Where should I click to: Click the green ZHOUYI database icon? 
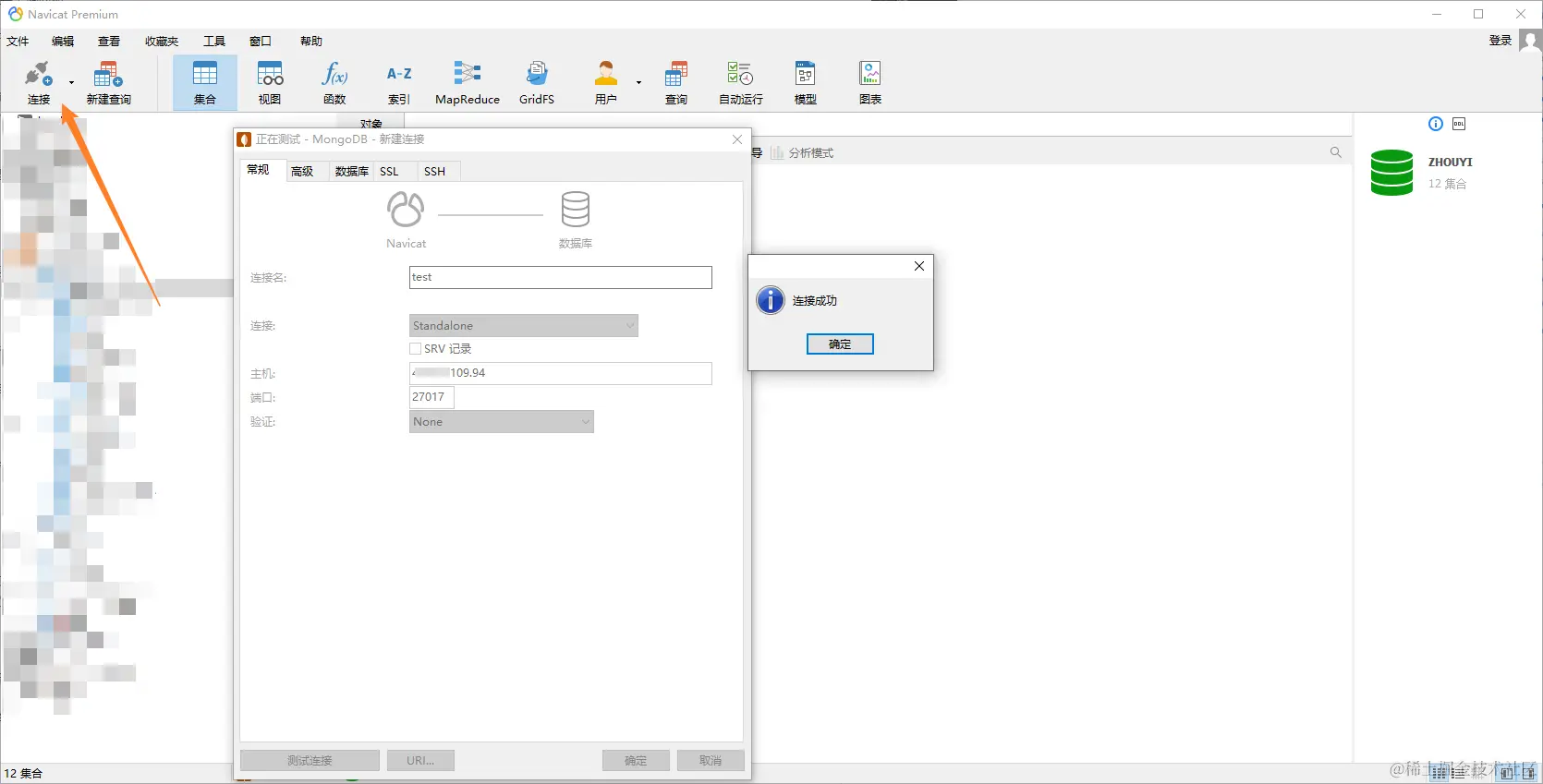coord(1392,173)
